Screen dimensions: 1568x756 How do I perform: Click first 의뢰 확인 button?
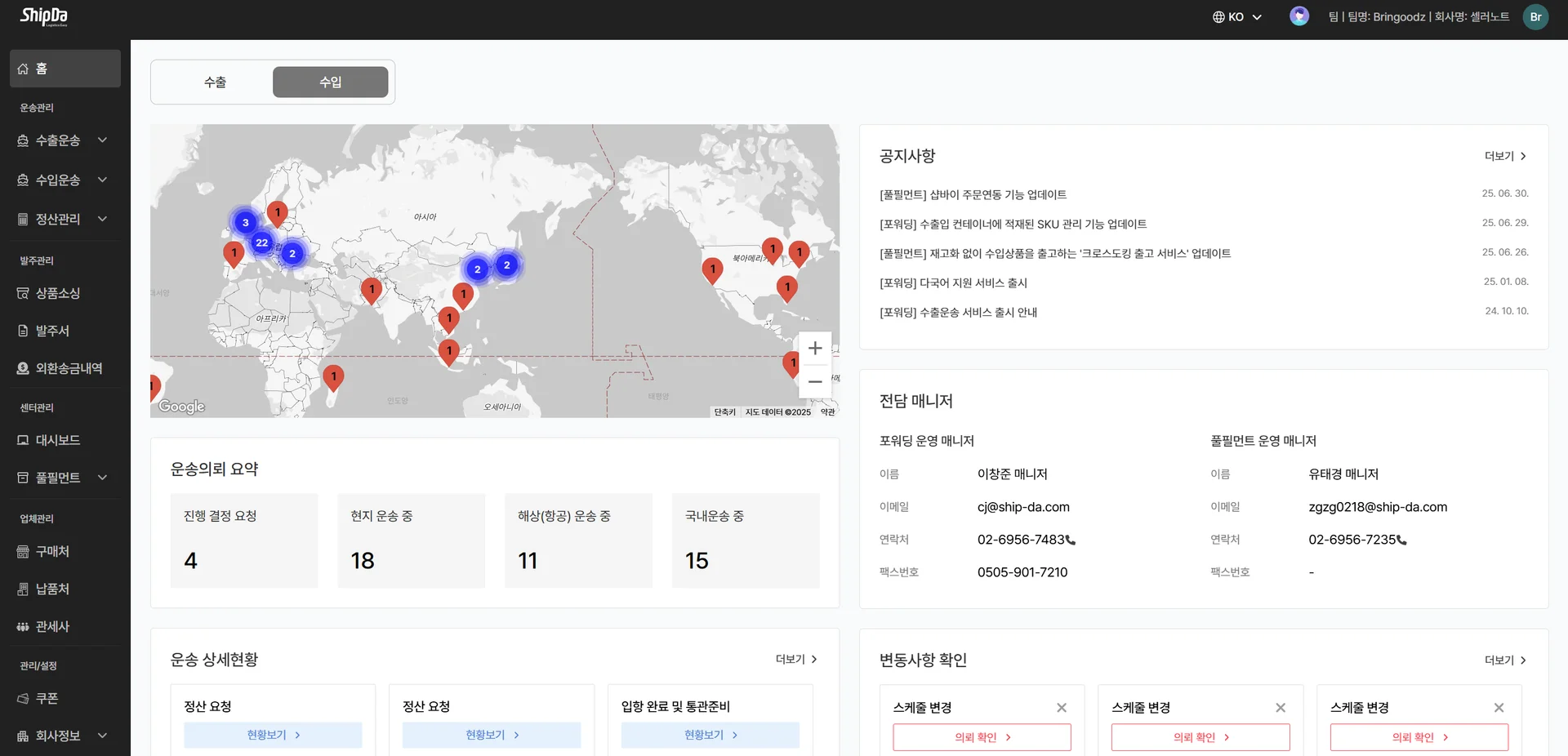pyautogui.click(x=982, y=737)
